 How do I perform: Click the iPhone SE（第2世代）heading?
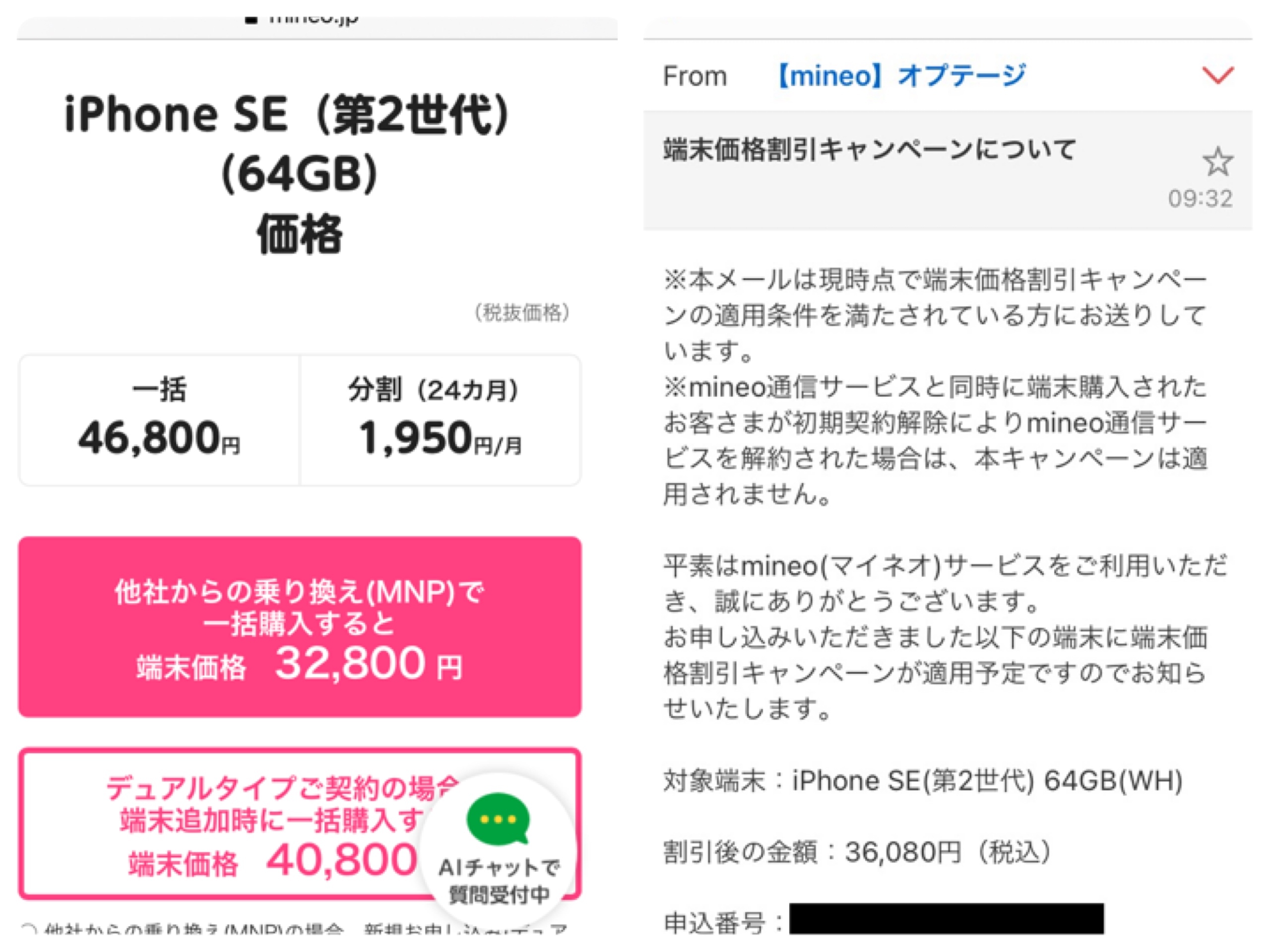[x=287, y=115]
